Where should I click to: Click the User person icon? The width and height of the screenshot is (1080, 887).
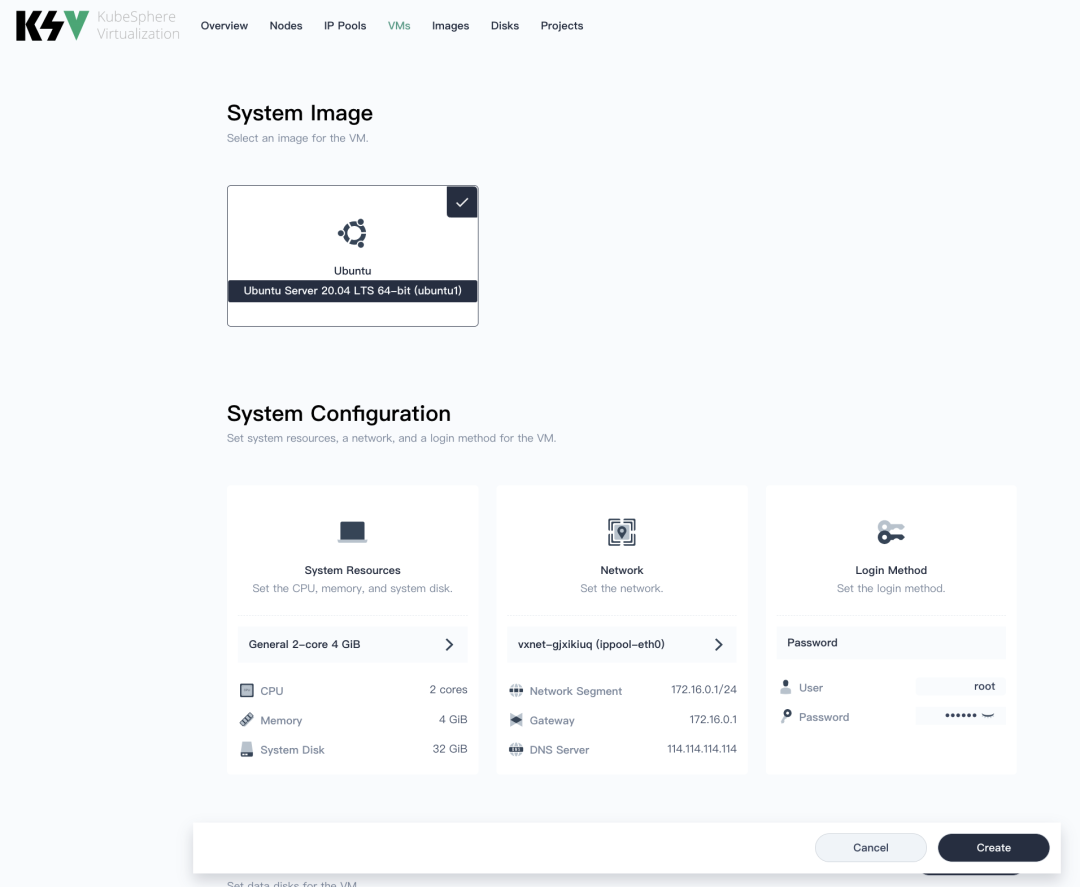point(785,687)
